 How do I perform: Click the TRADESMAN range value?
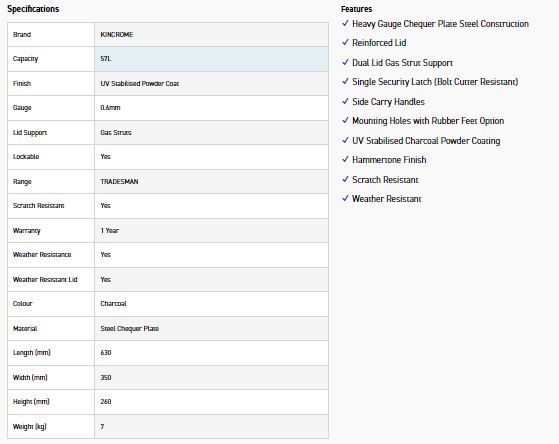[119, 182]
